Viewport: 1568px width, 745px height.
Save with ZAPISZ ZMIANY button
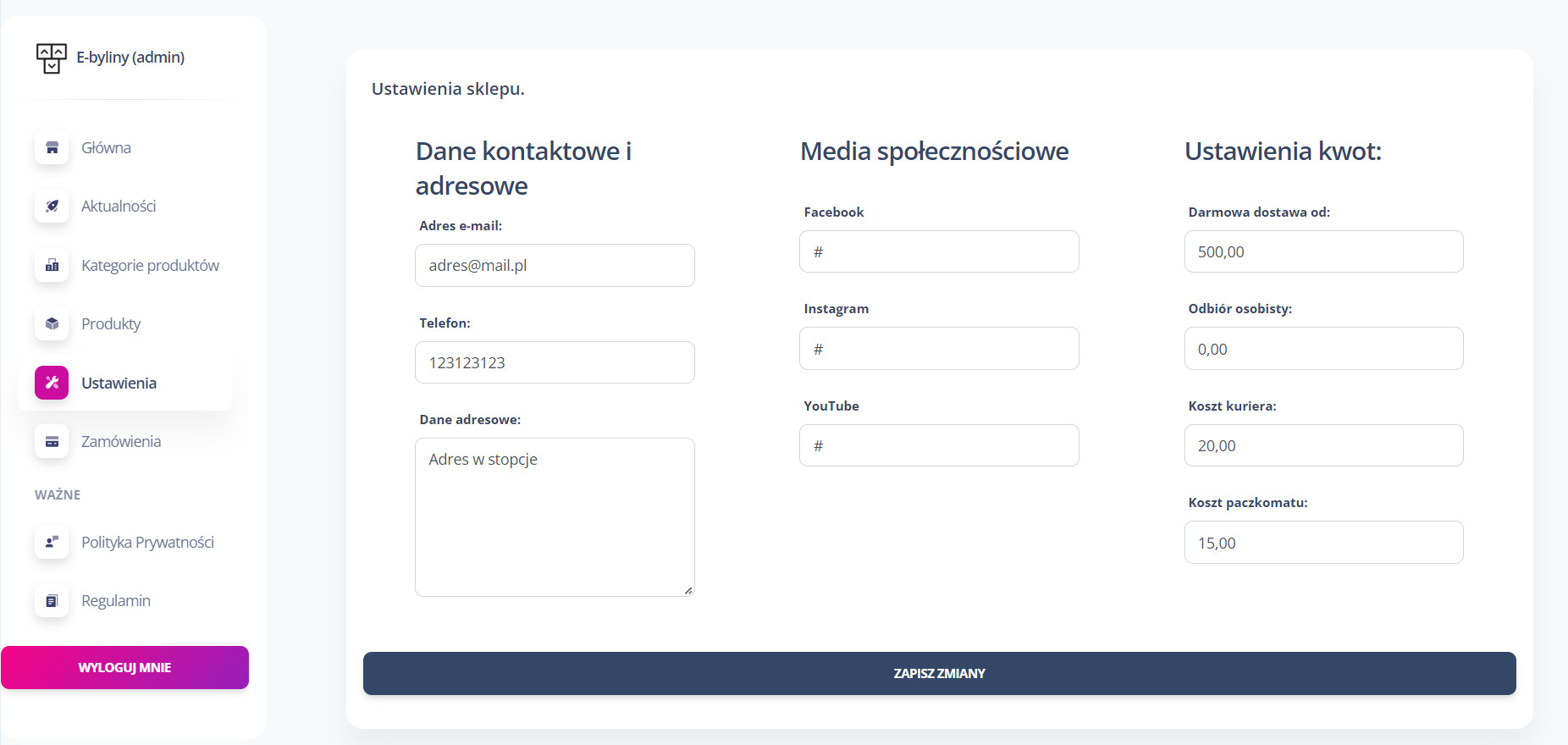(939, 673)
